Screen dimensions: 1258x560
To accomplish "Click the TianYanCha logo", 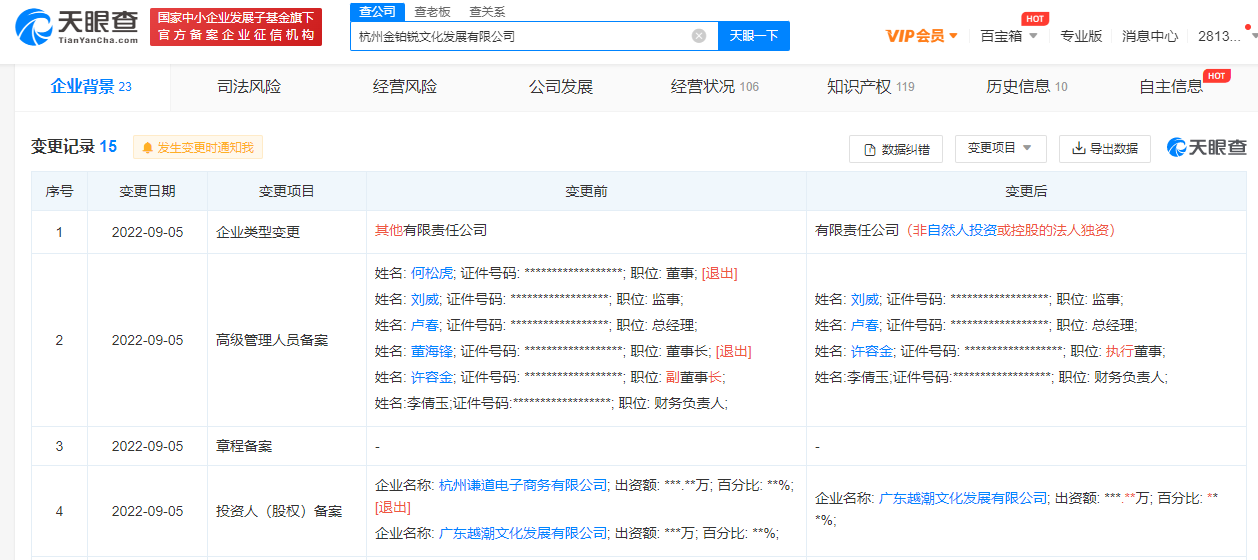I will click(76, 28).
